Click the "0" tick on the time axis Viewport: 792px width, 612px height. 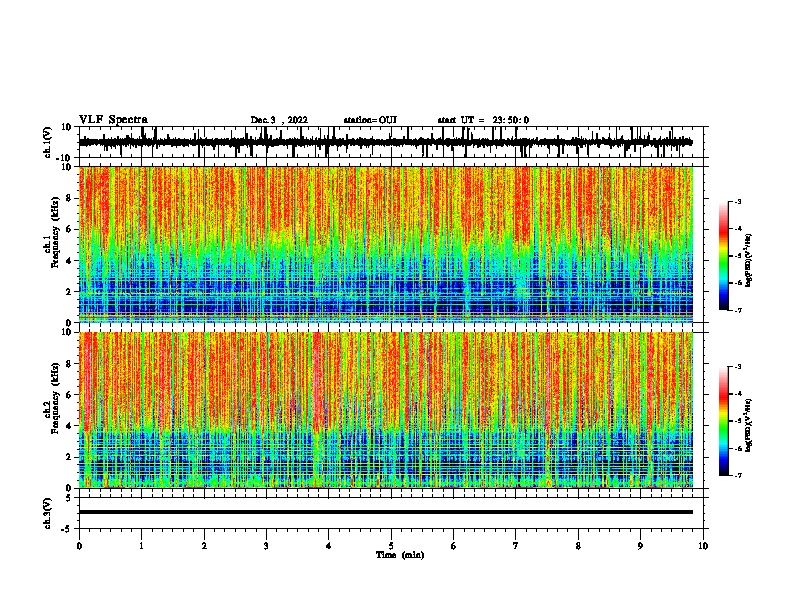pos(79,546)
